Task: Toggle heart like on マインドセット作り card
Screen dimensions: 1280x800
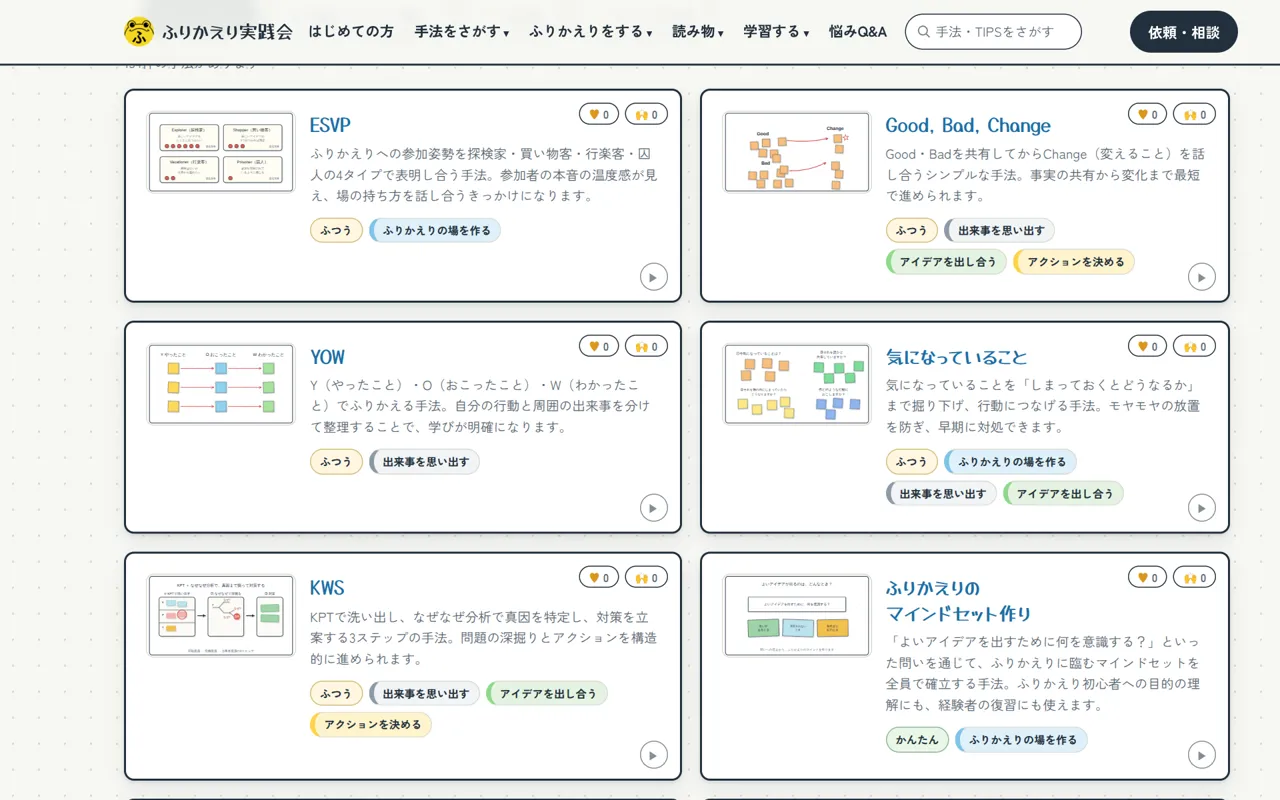Action: click(1148, 577)
